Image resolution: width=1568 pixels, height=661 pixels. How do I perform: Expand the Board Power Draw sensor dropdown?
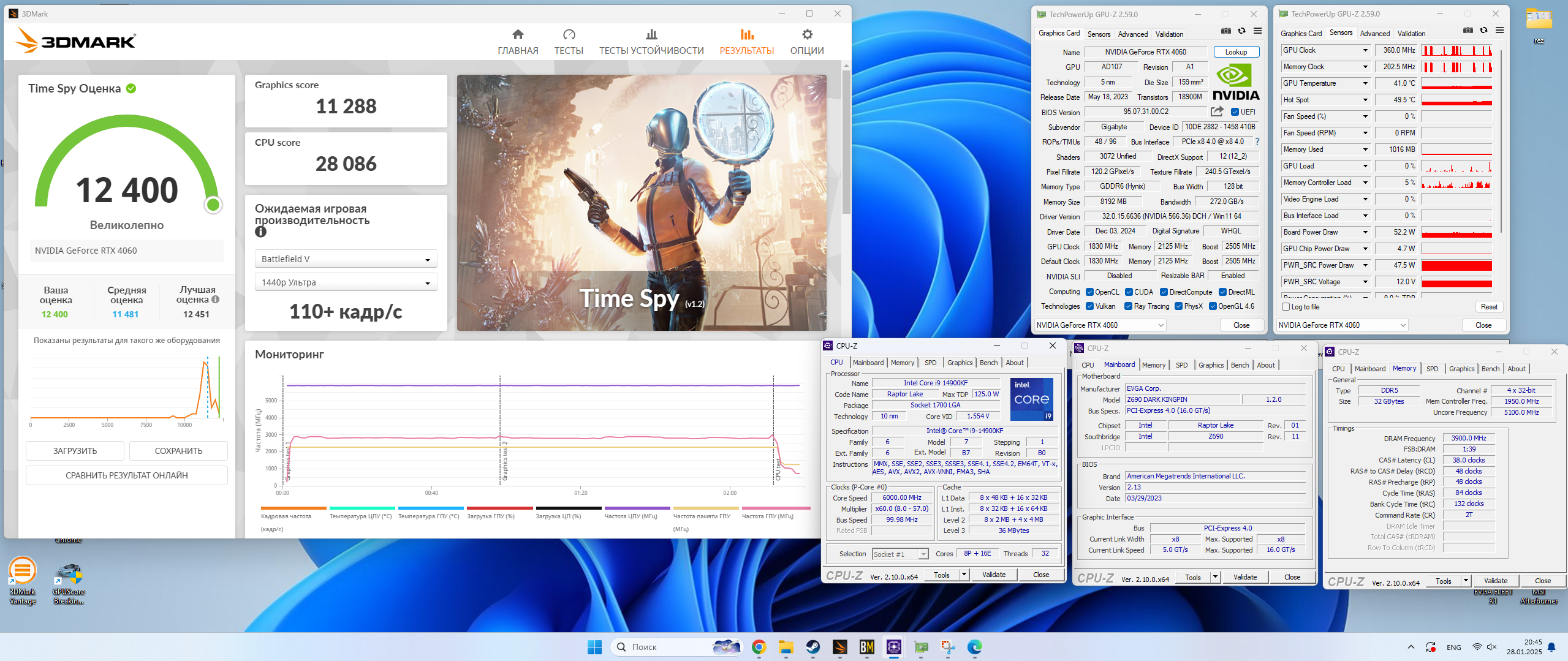(x=1365, y=232)
